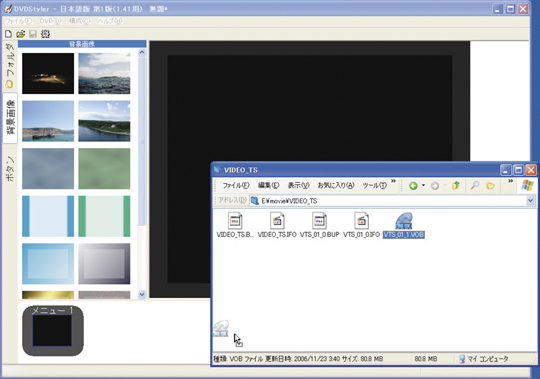Screen dimensions: 540x379
Task: Open the Back button history dropdown arrow
Action: (424, 186)
